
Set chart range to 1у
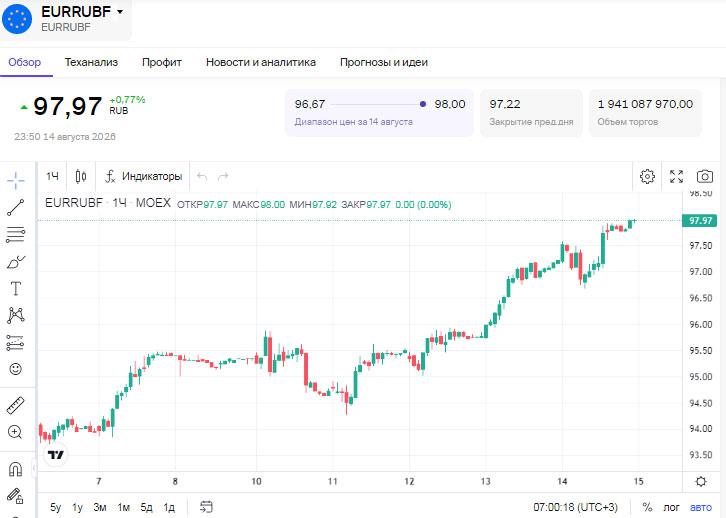77,507
